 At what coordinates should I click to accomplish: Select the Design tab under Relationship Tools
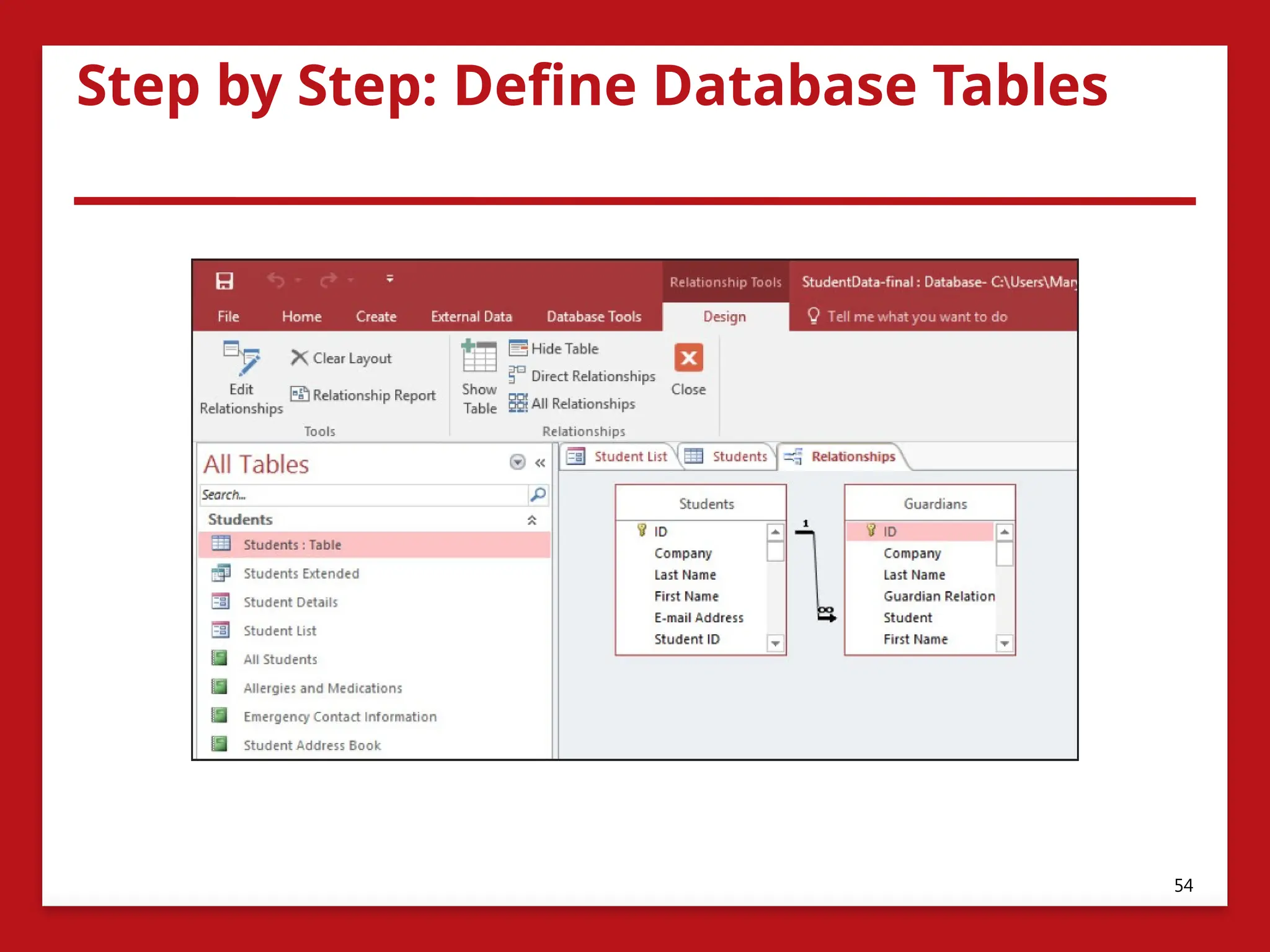click(x=724, y=317)
